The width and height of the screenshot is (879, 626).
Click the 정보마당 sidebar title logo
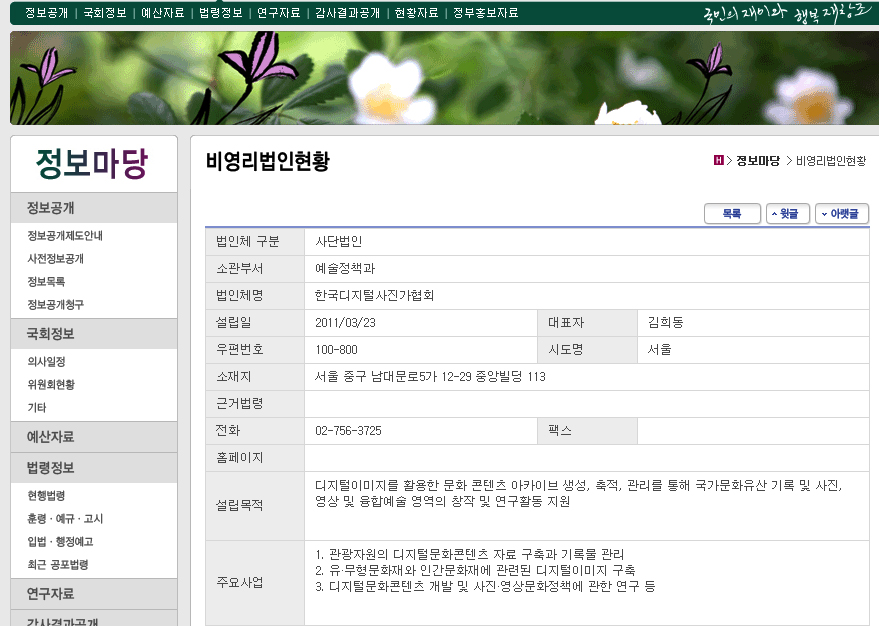[91, 163]
